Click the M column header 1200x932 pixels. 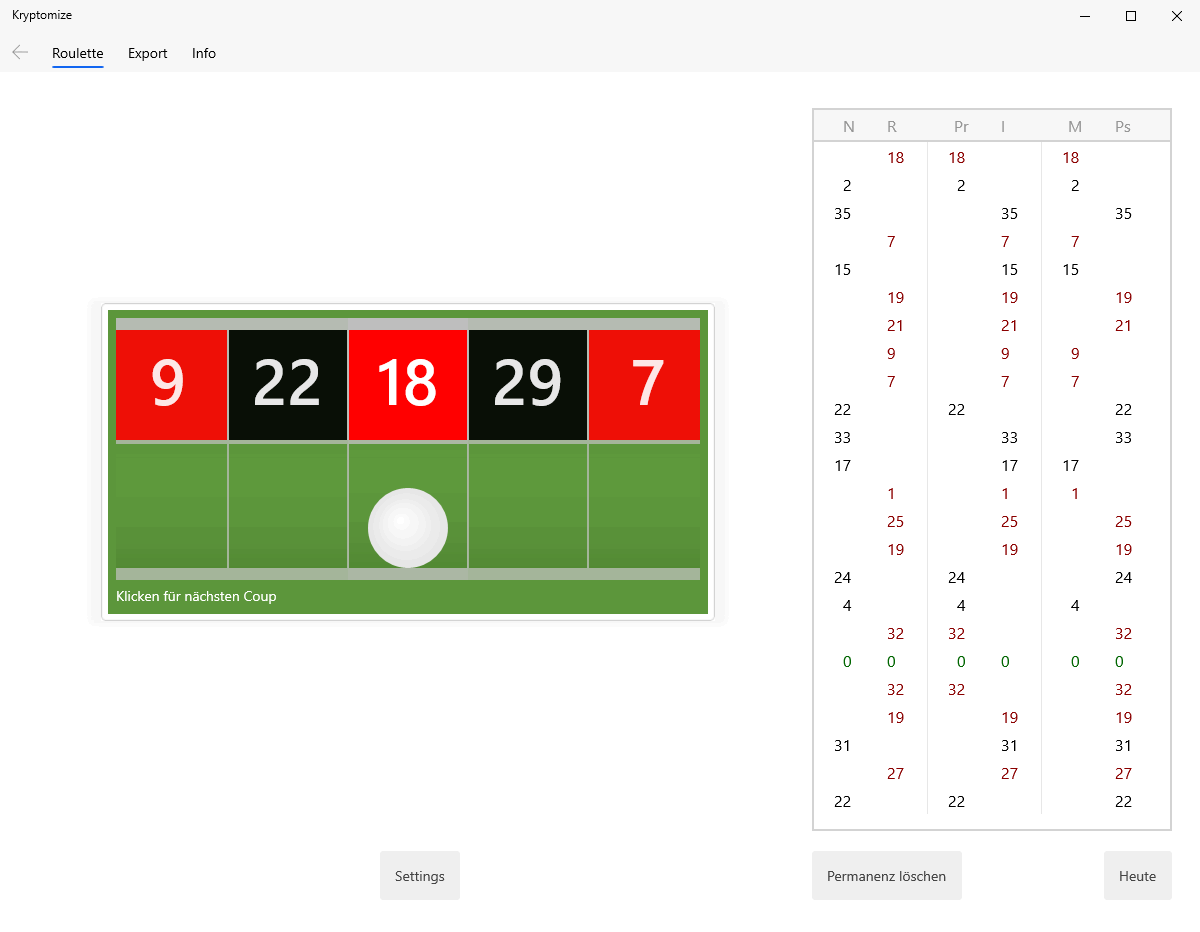click(1075, 126)
